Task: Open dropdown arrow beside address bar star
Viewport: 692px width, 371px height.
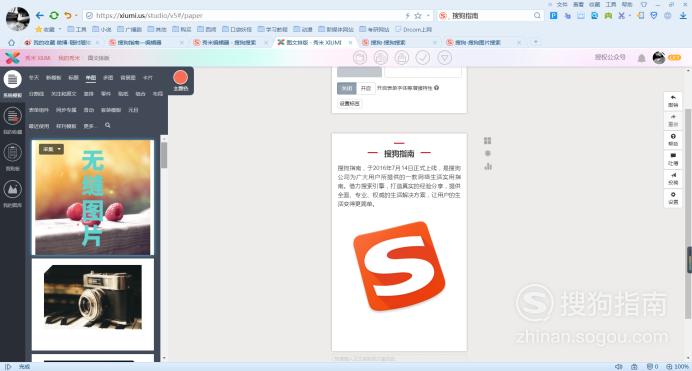Action: point(428,15)
